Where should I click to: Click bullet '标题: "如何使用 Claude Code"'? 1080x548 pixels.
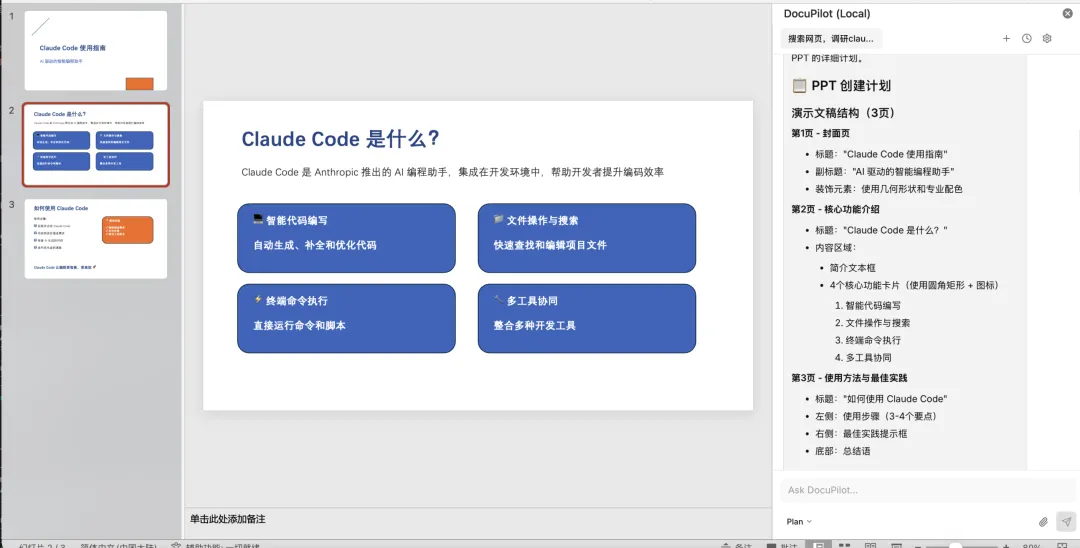pyautogui.click(x=882, y=399)
